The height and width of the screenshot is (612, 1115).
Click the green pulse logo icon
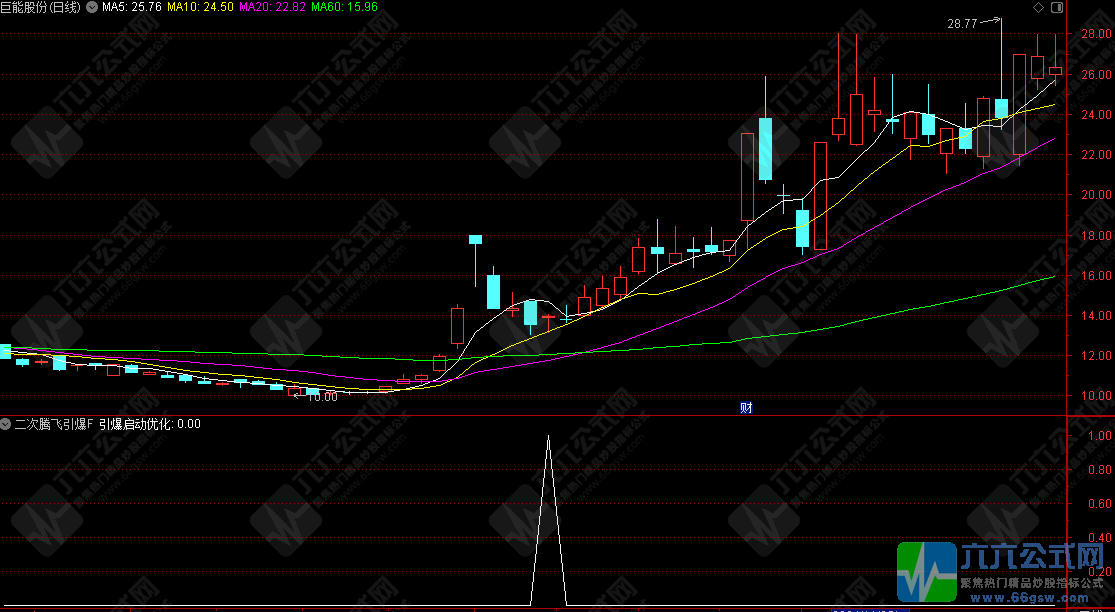click(x=926, y=574)
